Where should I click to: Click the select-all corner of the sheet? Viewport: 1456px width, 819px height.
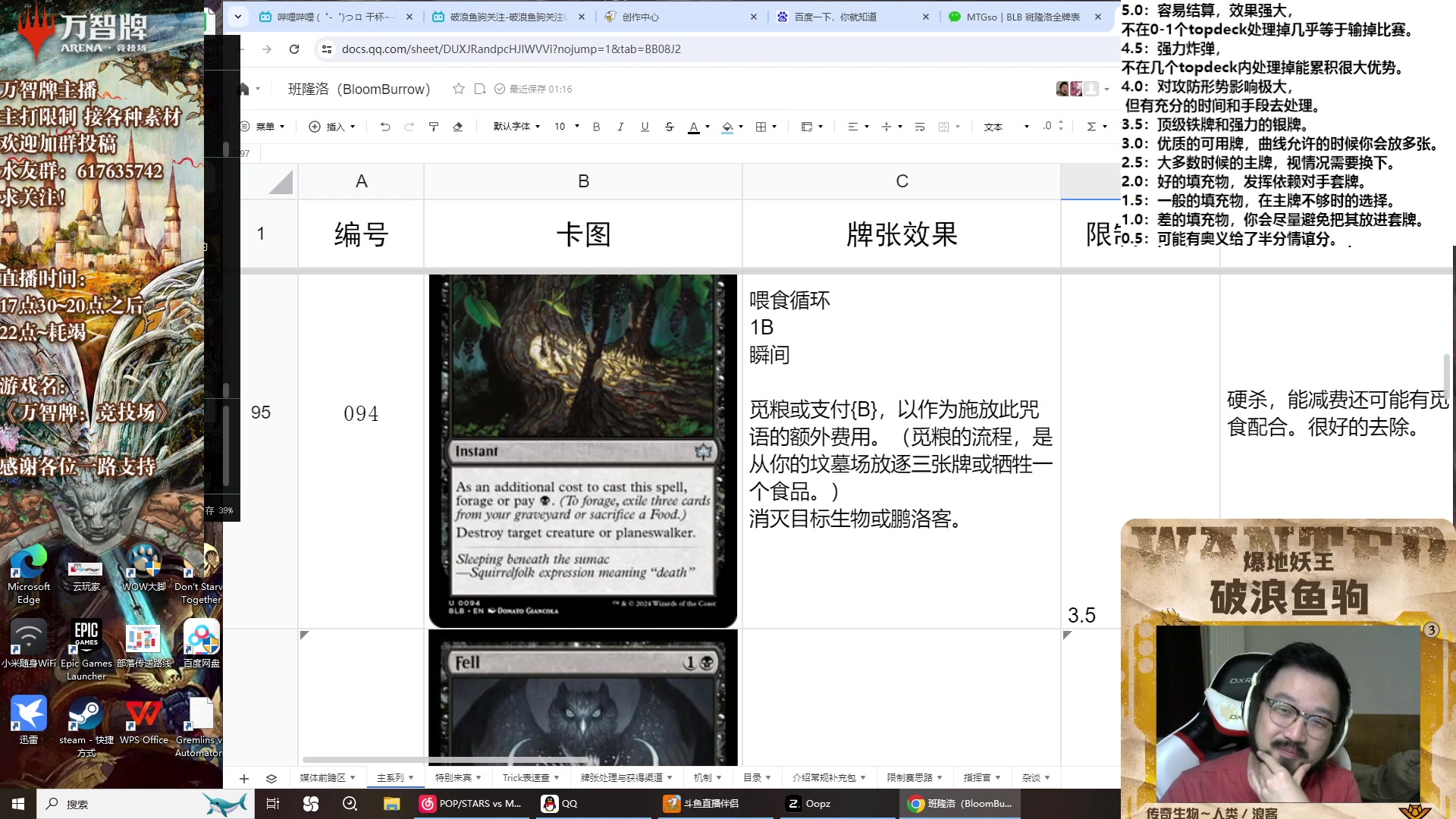pos(269,181)
